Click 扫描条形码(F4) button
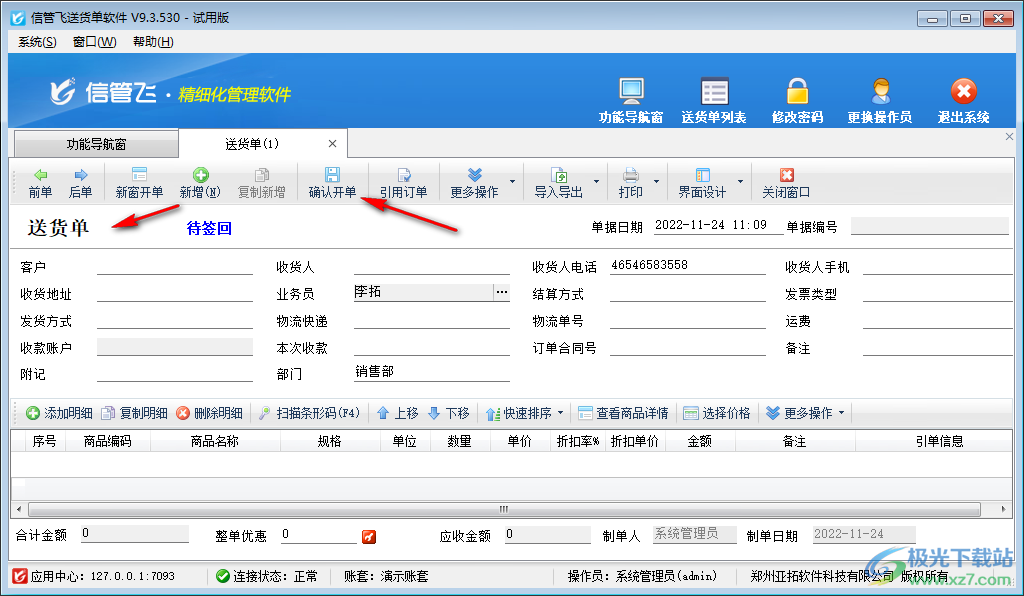 tap(309, 413)
